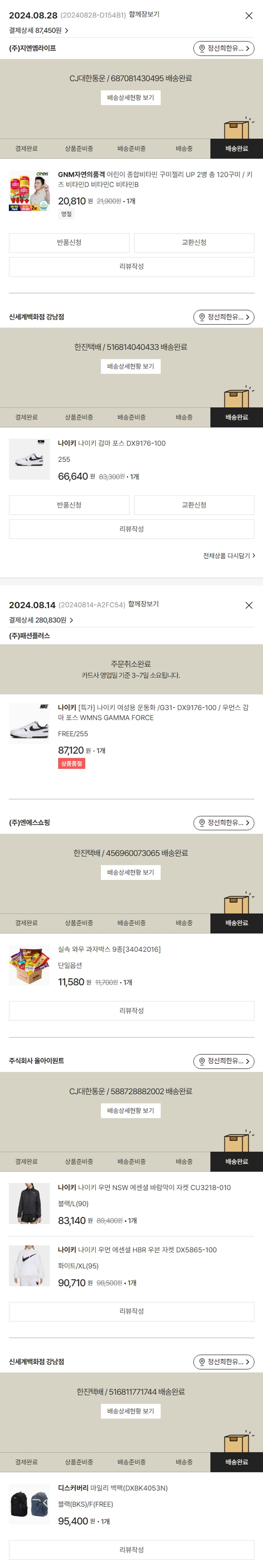Open 함께장보기 for the 2024.08.28 order
263x1568 pixels.
pos(144,15)
